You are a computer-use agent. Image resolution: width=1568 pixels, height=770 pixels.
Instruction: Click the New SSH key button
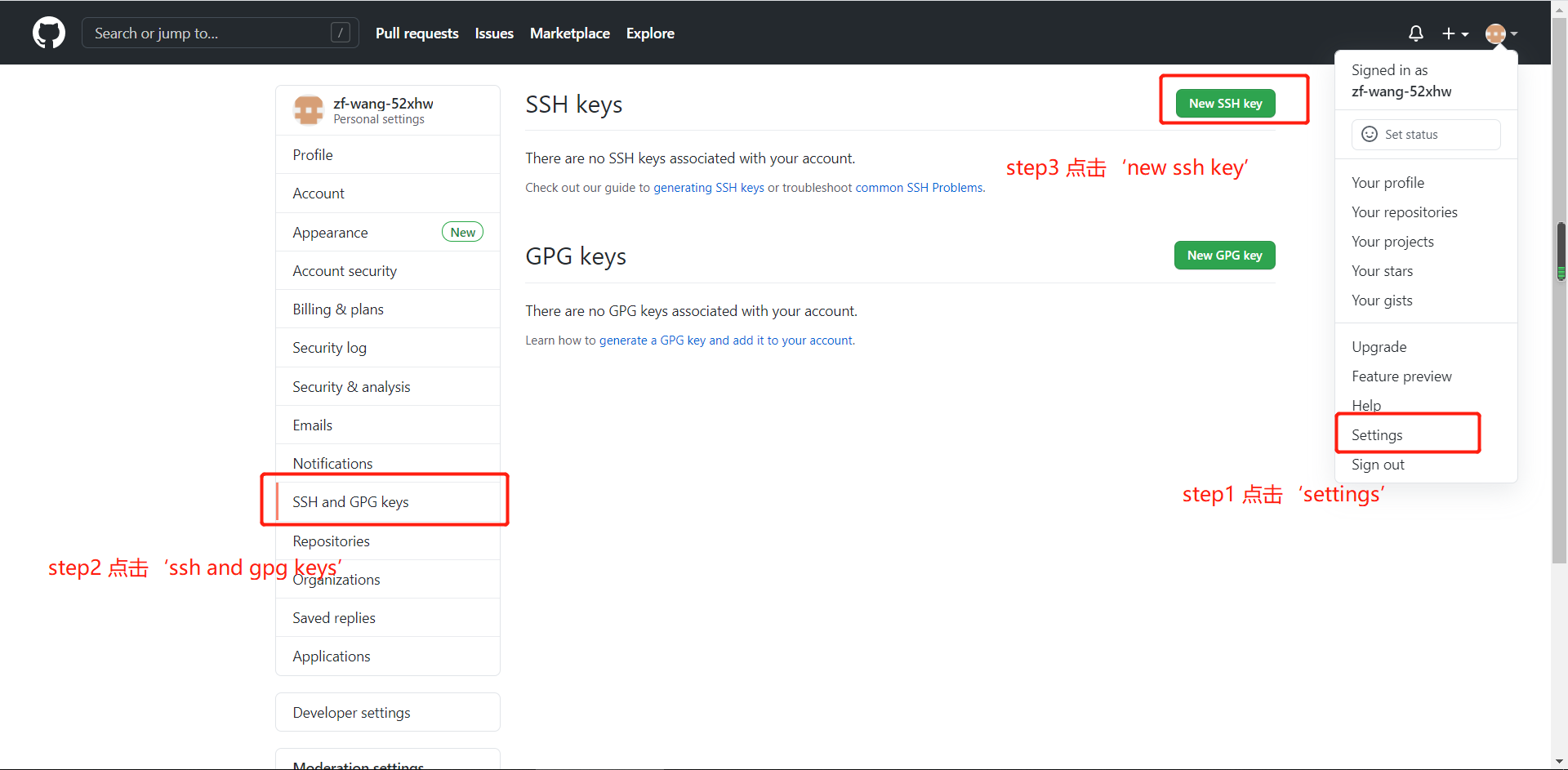point(1225,104)
